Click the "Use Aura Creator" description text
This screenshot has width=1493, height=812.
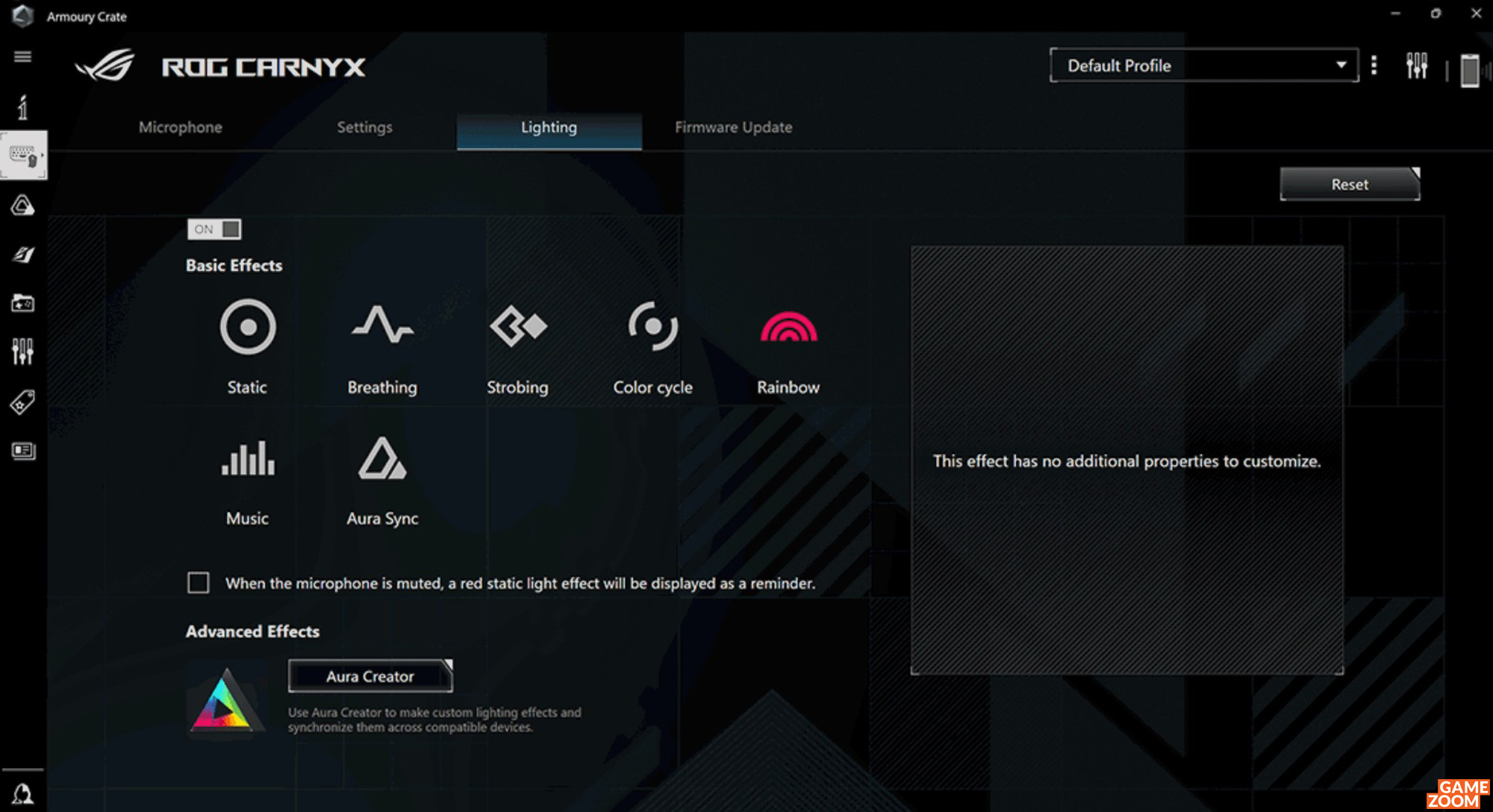coord(434,719)
